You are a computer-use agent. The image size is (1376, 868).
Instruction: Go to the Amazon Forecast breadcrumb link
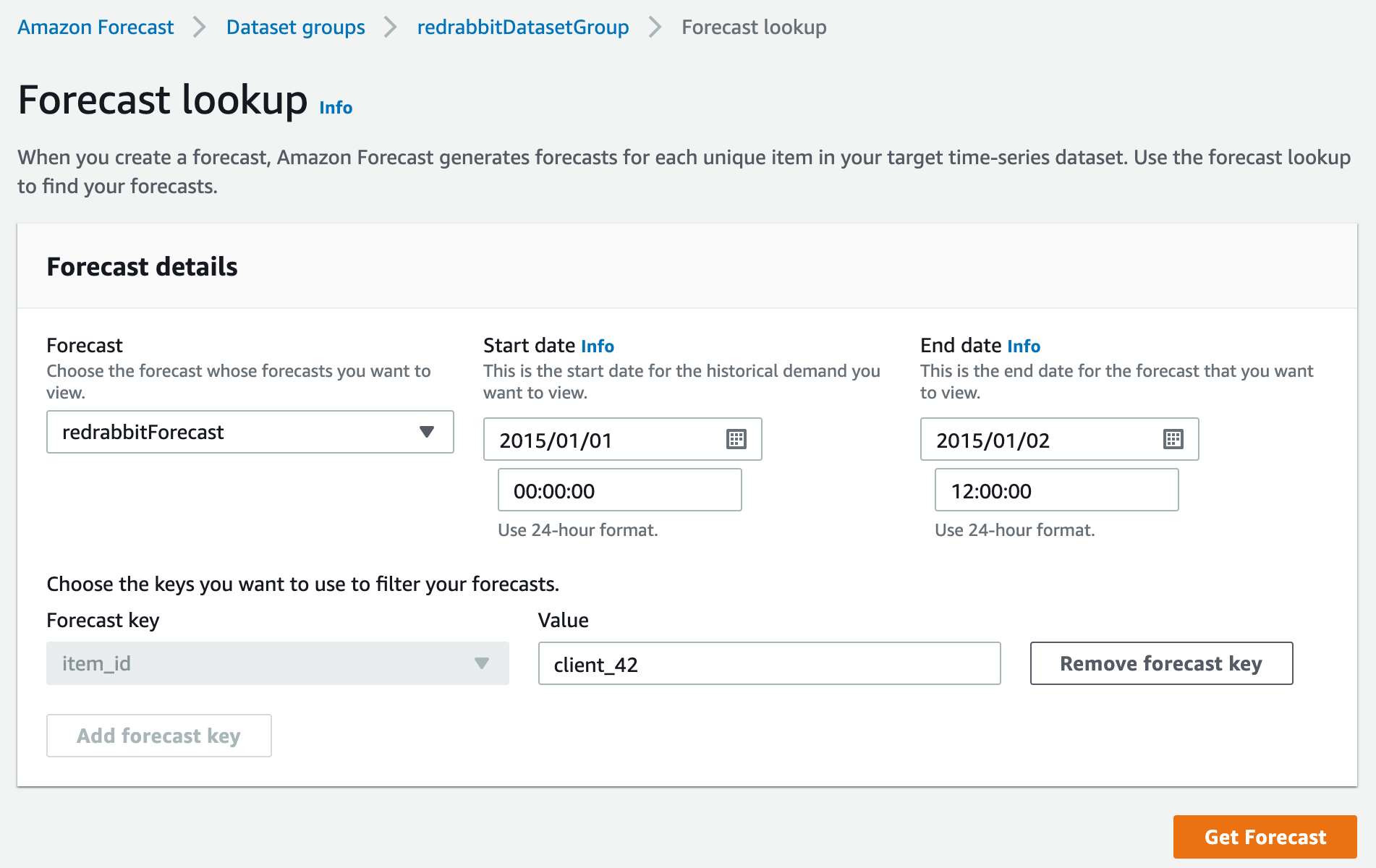pos(95,27)
